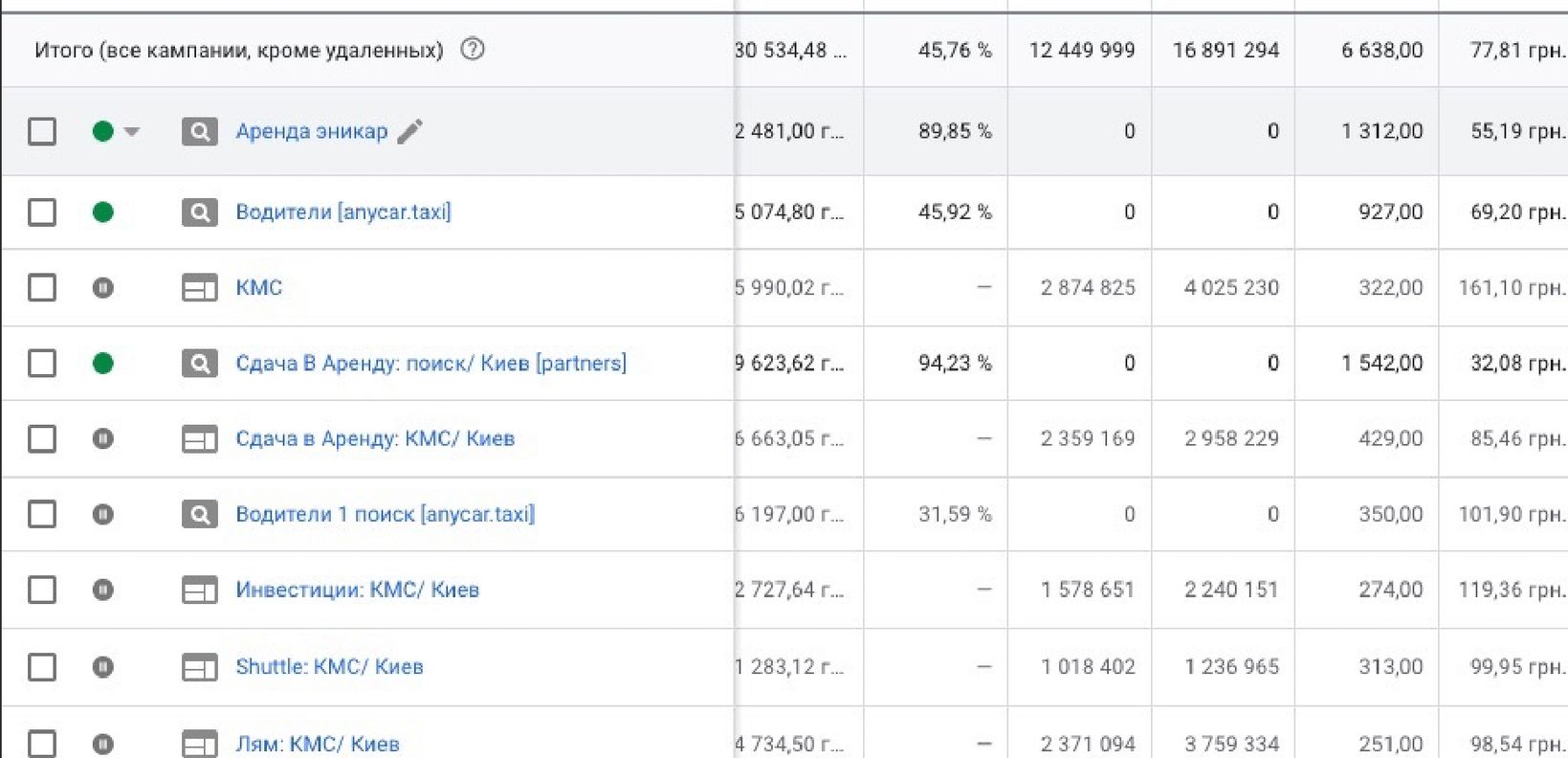Open the Аренда эникар campaign link

click(x=312, y=131)
